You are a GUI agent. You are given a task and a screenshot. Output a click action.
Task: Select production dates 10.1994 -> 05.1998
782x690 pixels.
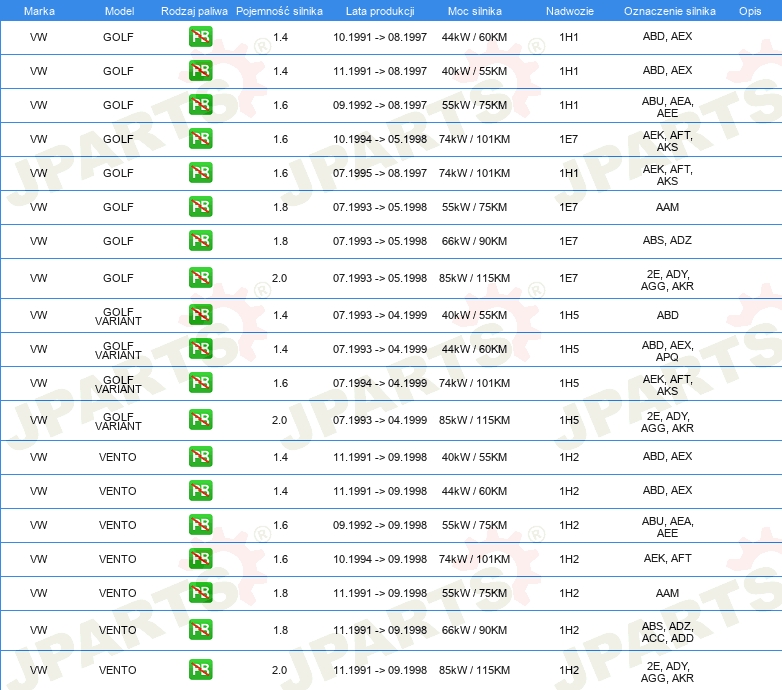(x=380, y=139)
